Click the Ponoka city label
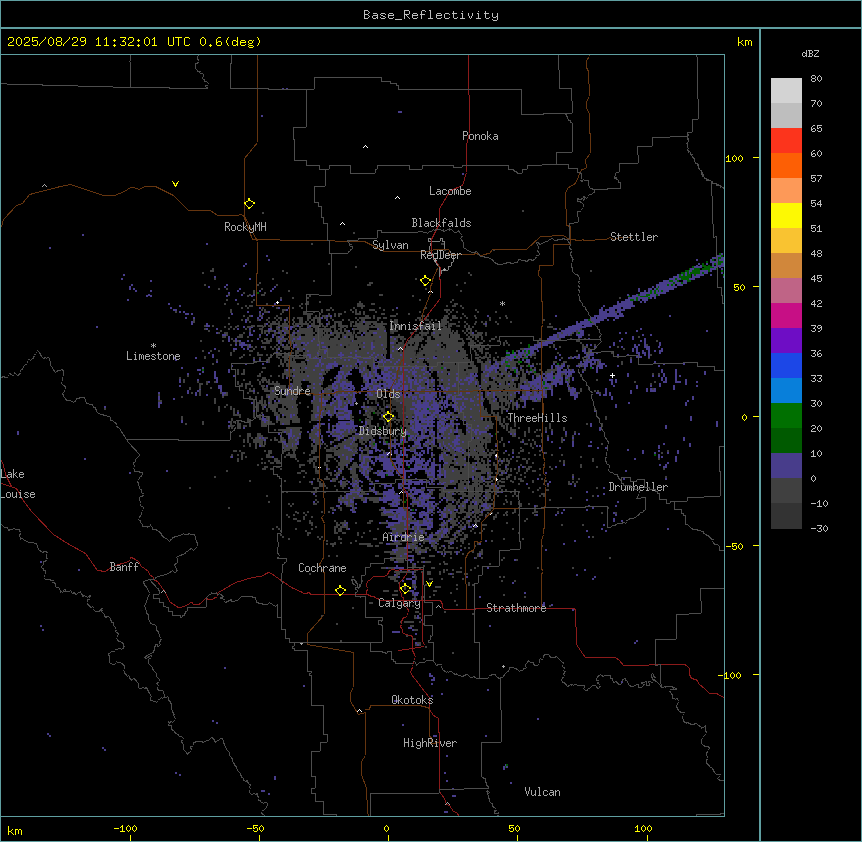The image size is (862, 842). pos(480,136)
